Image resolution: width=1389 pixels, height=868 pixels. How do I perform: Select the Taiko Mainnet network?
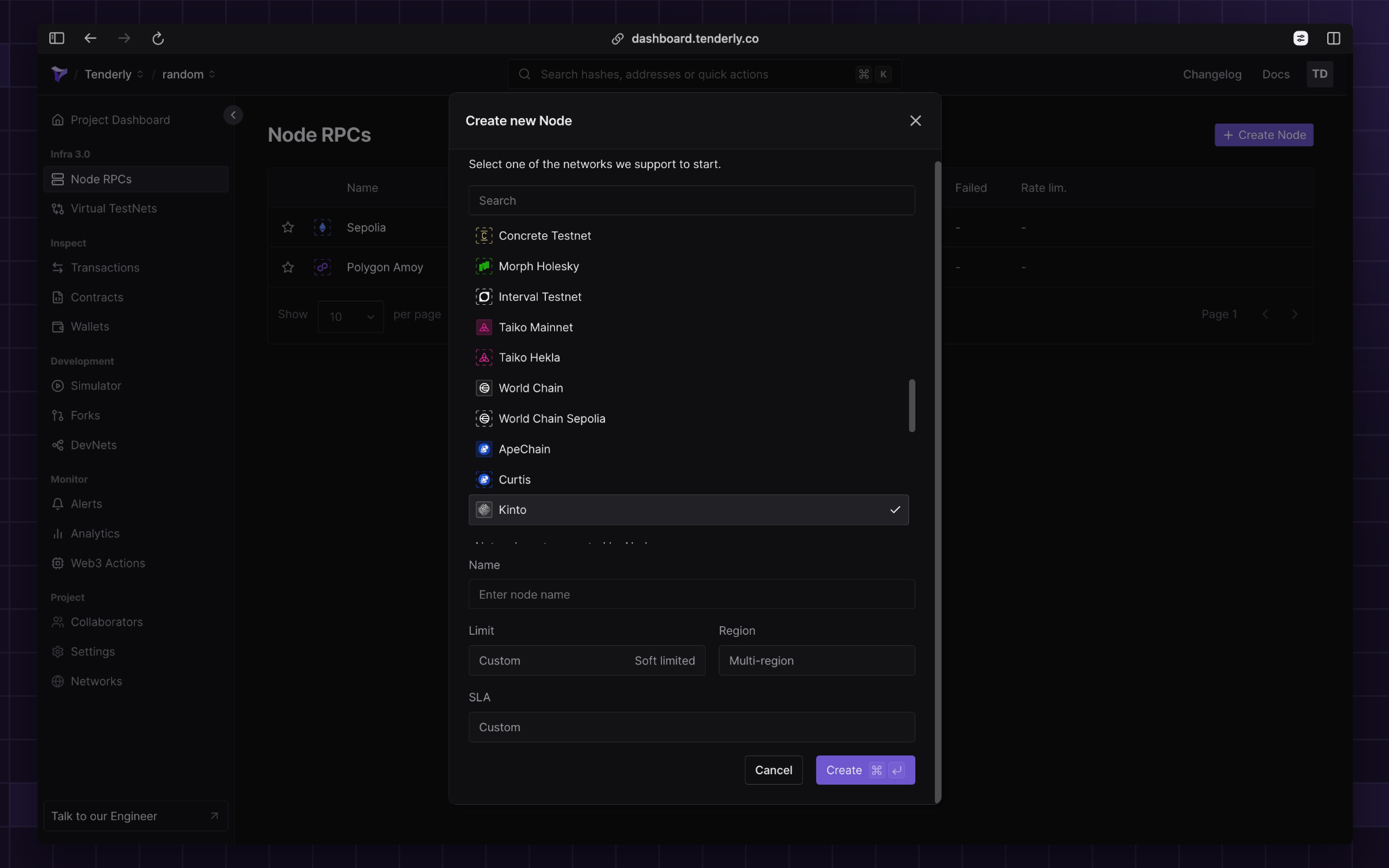[535, 327]
